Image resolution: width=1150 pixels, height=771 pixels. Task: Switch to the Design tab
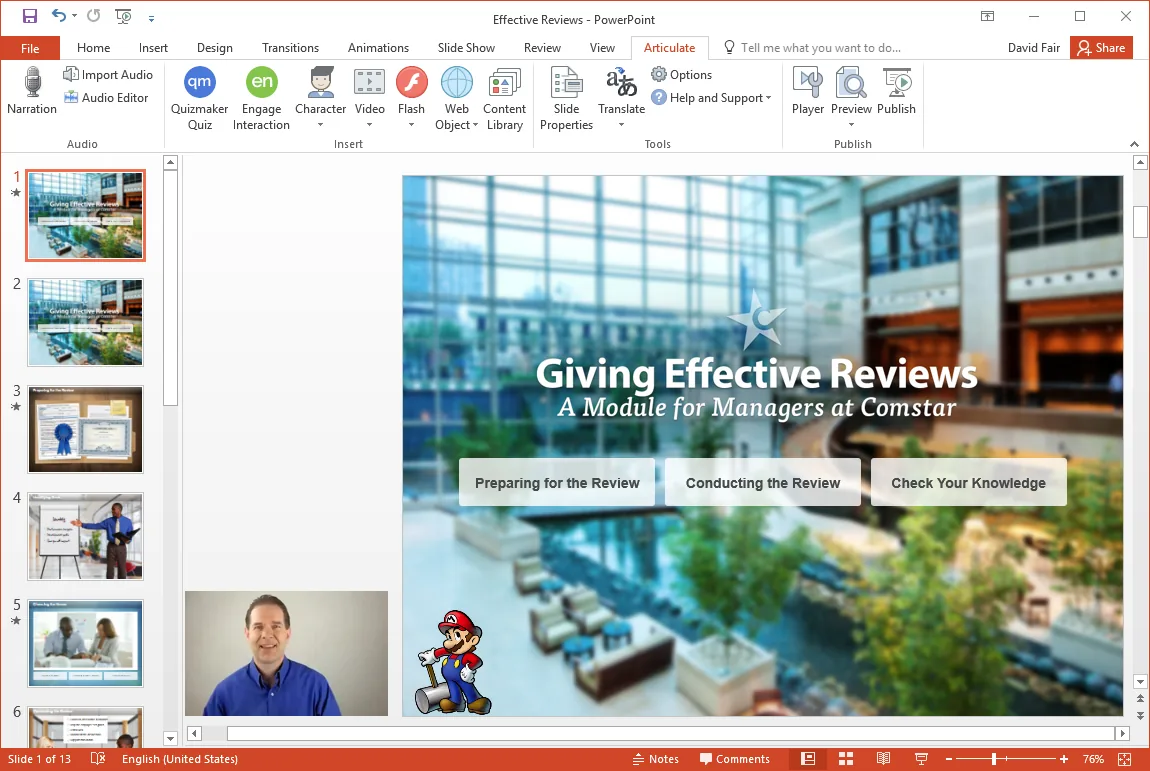coord(214,48)
